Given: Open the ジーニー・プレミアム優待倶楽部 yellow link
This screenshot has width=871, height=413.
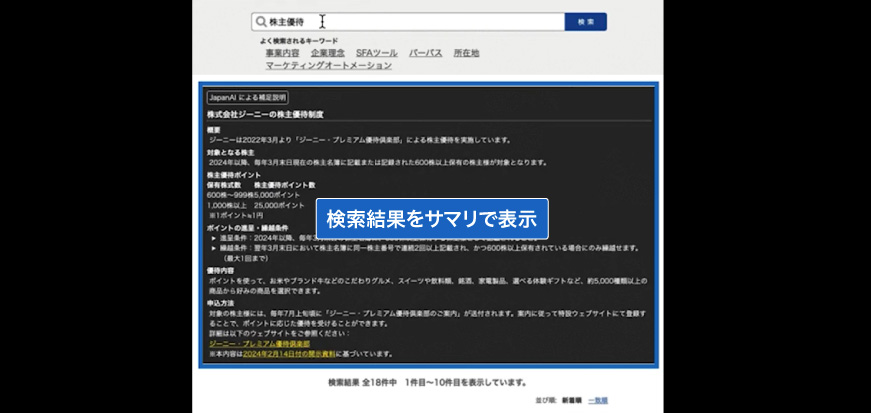Looking at the screenshot, I should tap(260, 343).
